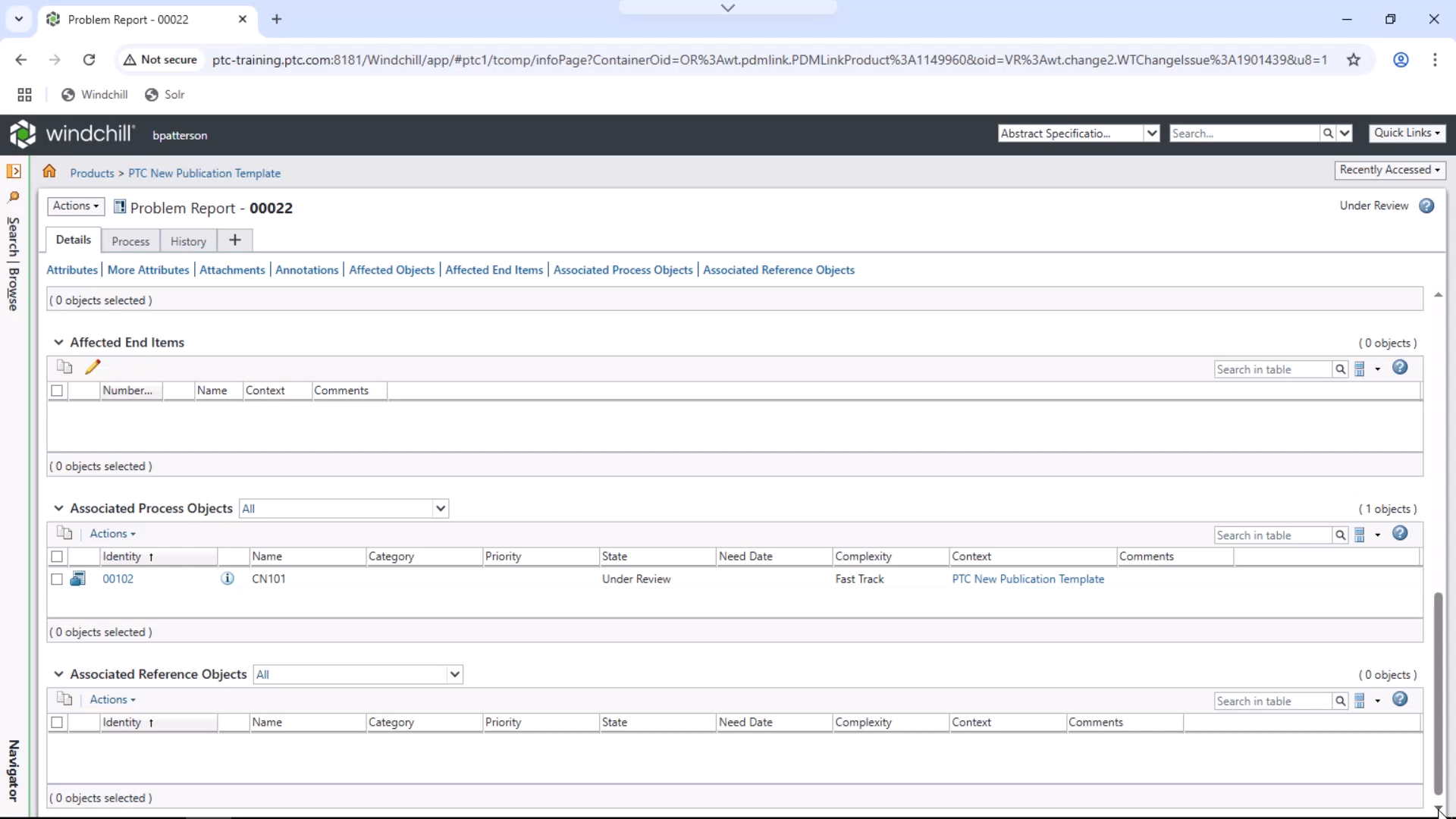Toggle select-all checkbox in Associated Reference Objects
Image resolution: width=1456 pixels, height=819 pixels.
tap(57, 723)
